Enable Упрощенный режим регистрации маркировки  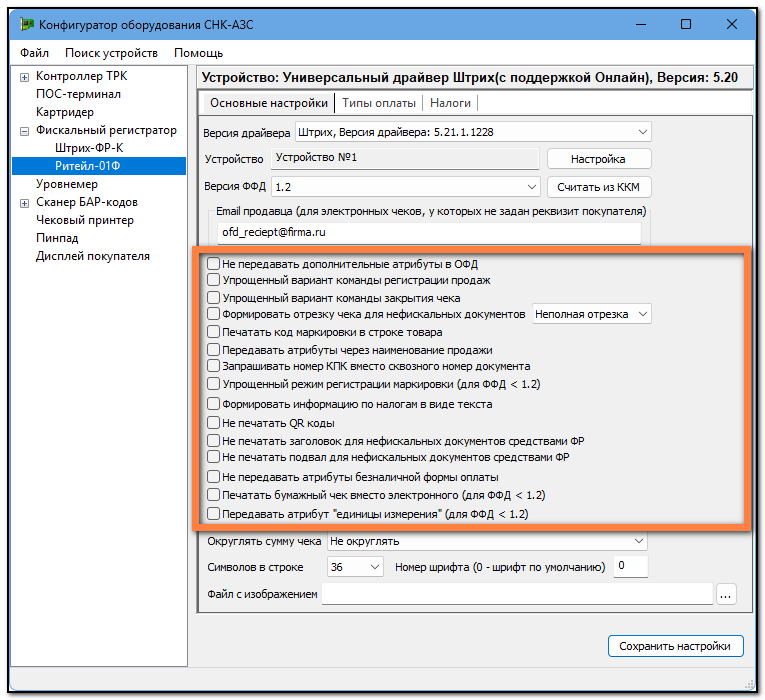pos(213,384)
